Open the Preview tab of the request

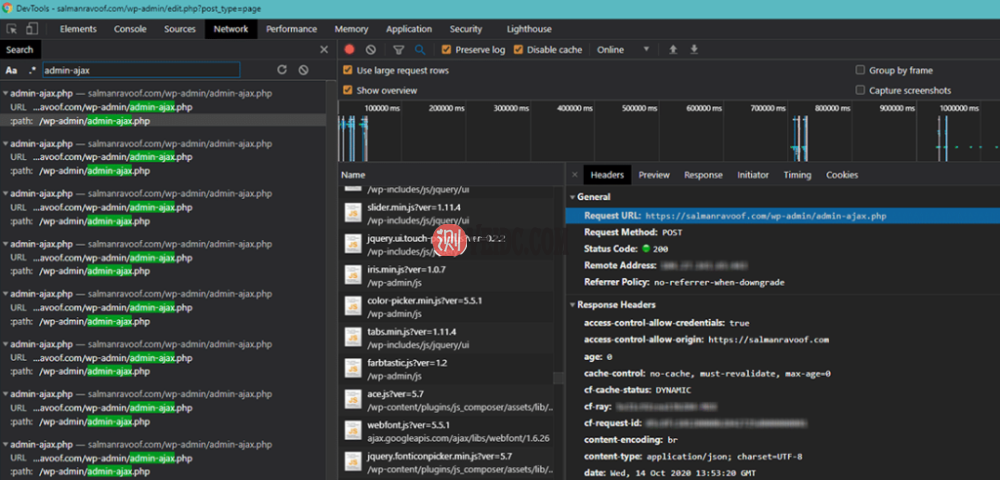654,175
